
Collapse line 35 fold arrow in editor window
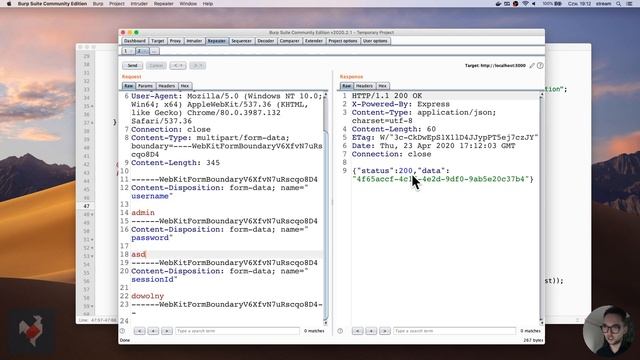(x=92, y=106)
